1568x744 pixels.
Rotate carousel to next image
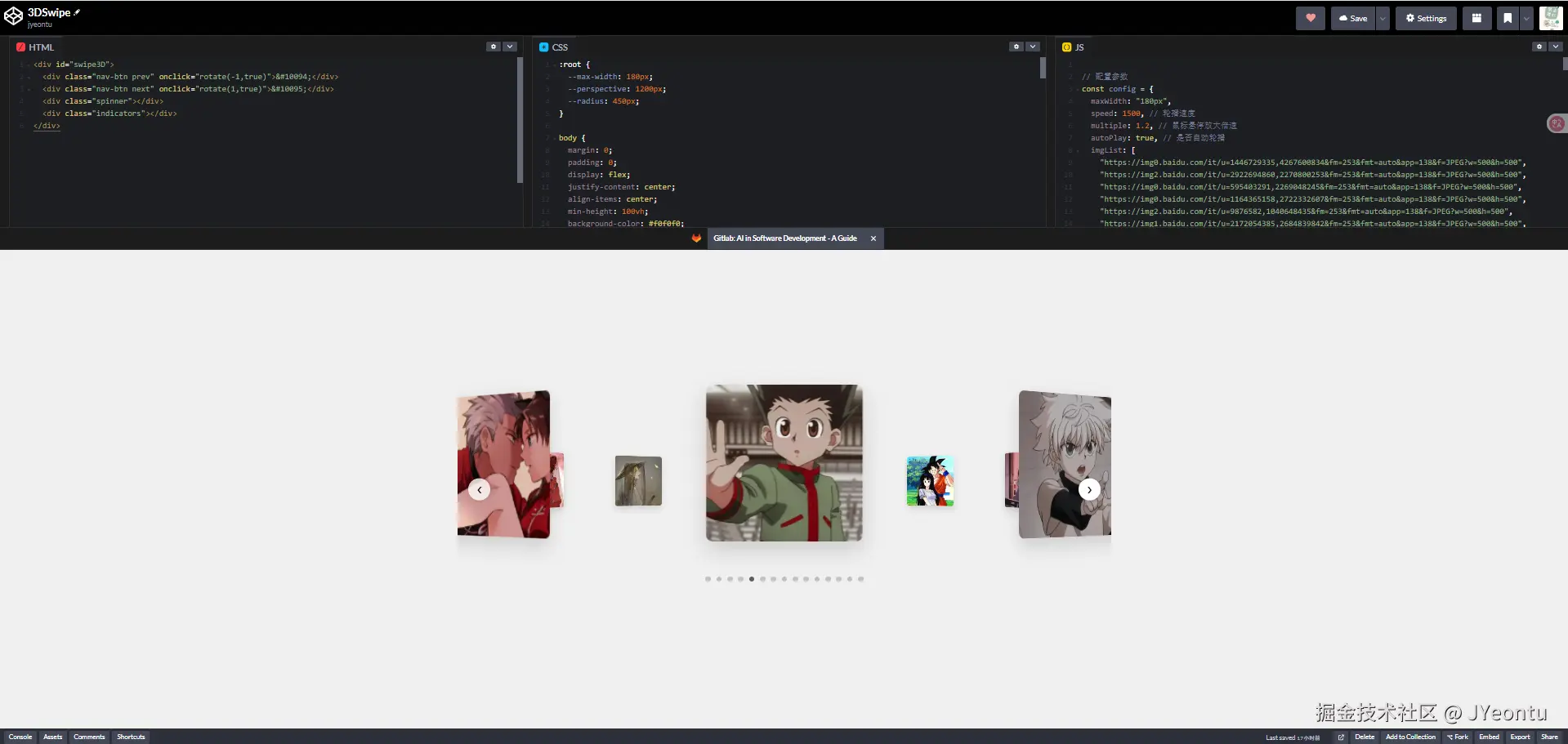pyautogui.click(x=1089, y=489)
